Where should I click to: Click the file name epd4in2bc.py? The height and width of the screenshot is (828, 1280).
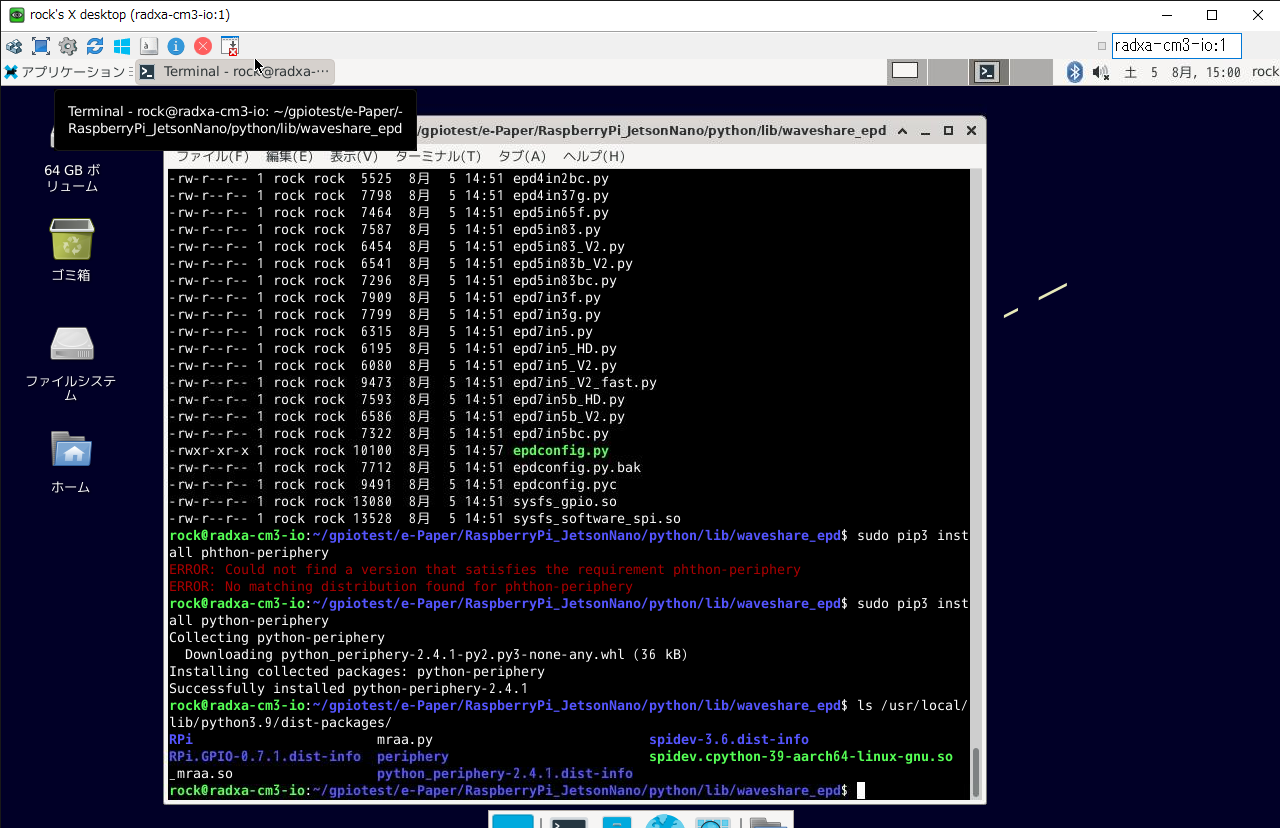pos(561,179)
